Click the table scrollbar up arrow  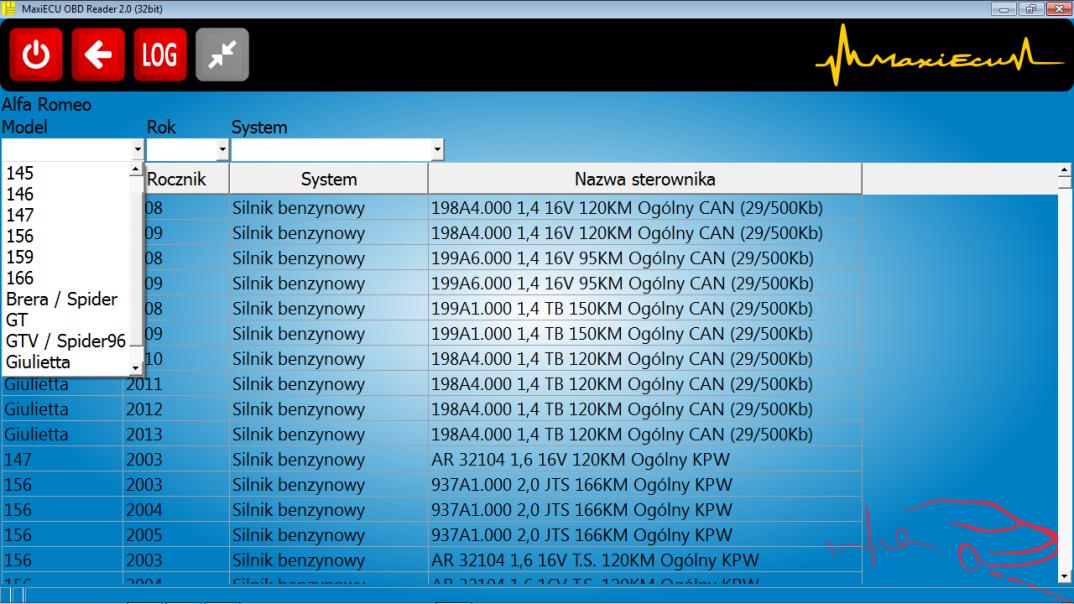click(x=1064, y=170)
